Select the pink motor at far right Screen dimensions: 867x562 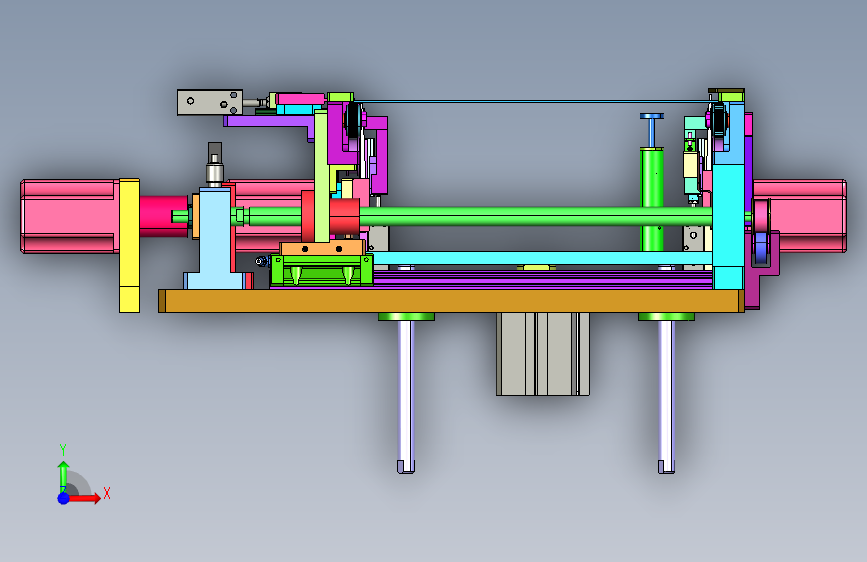800,216
